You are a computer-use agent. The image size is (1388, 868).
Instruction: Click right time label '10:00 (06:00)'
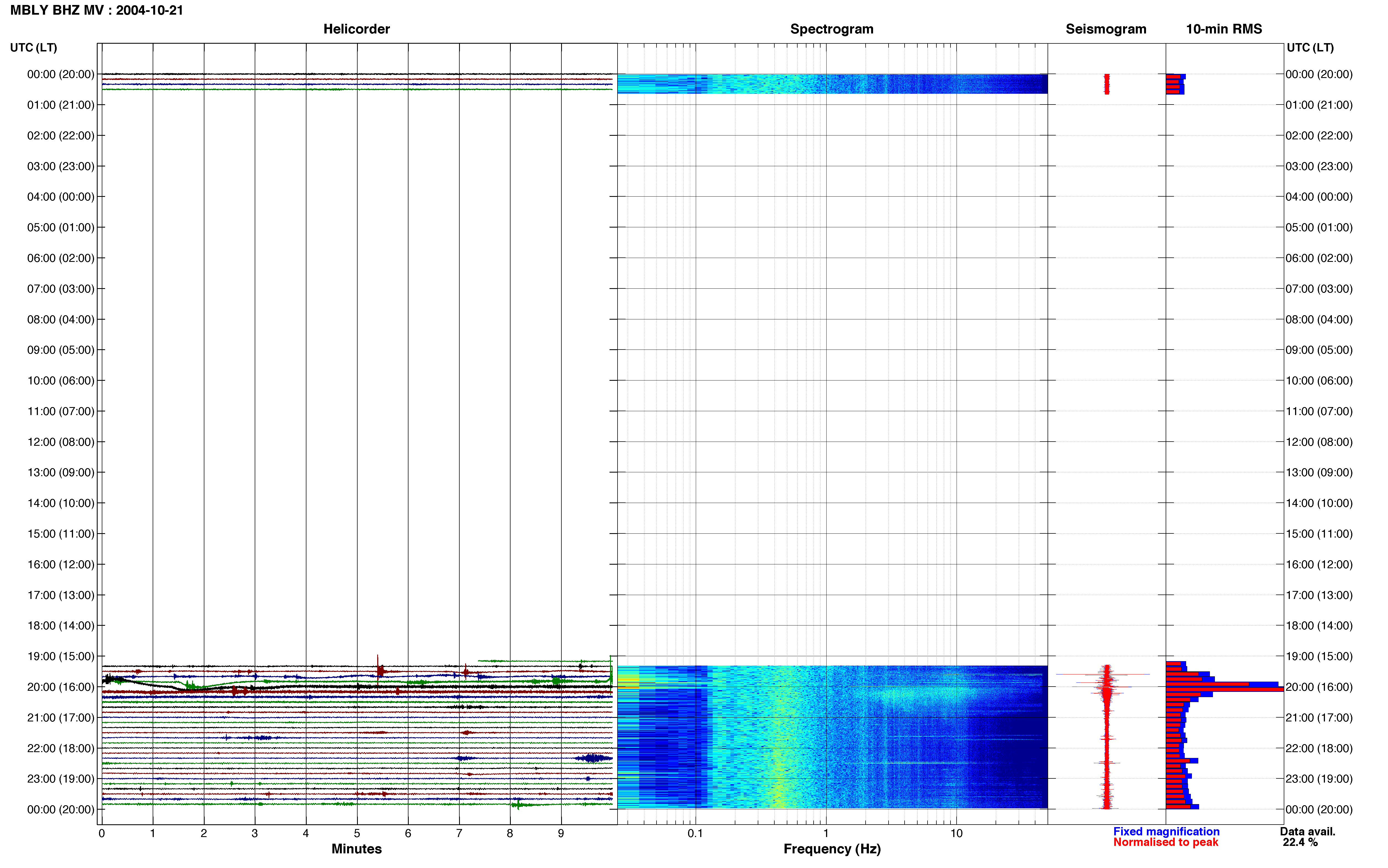[1319, 380]
